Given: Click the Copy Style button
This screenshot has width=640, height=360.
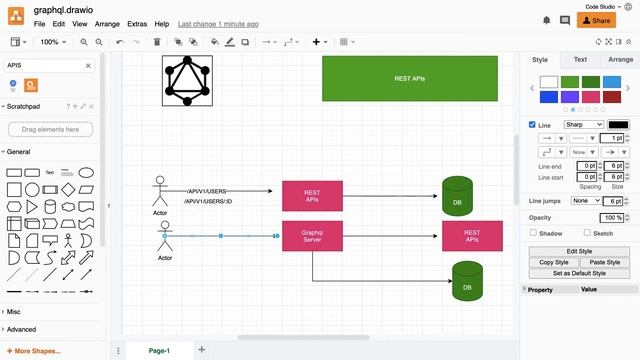Looking at the screenshot, I should pyautogui.click(x=553, y=262).
